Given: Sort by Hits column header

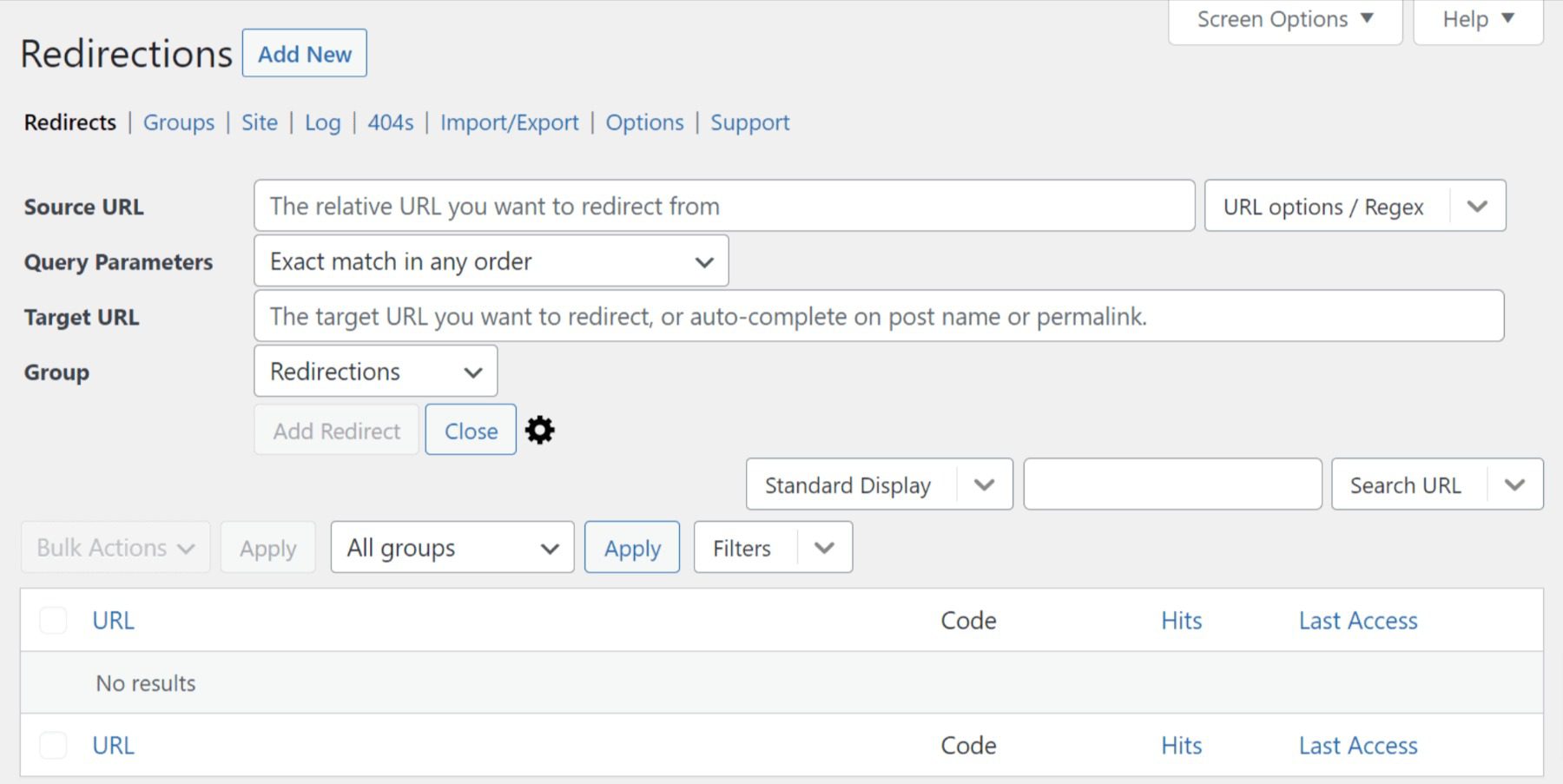Looking at the screenshot, I should tap(1181, 621).
